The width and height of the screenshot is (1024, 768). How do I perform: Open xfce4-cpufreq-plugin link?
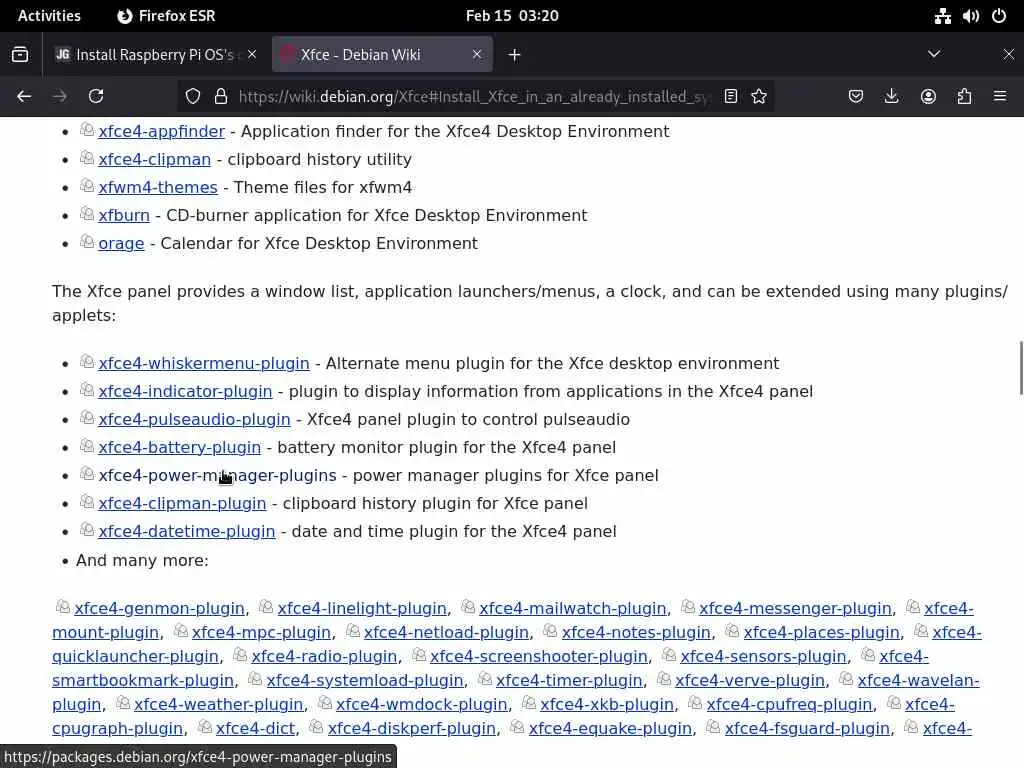[789, 705]
